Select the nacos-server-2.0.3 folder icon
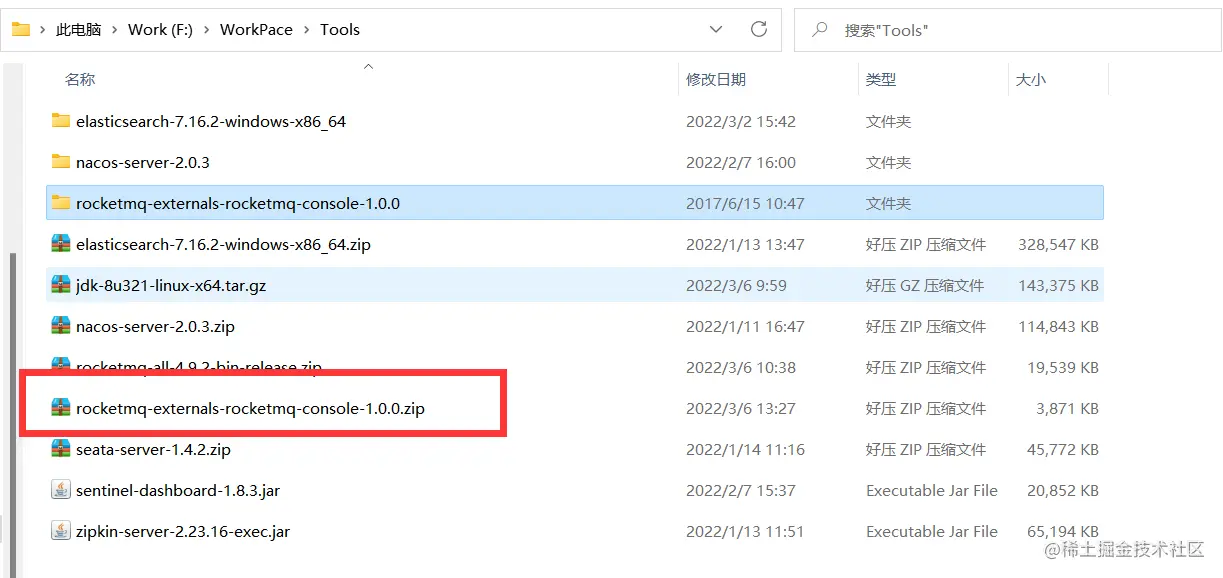 click(60, 162)
